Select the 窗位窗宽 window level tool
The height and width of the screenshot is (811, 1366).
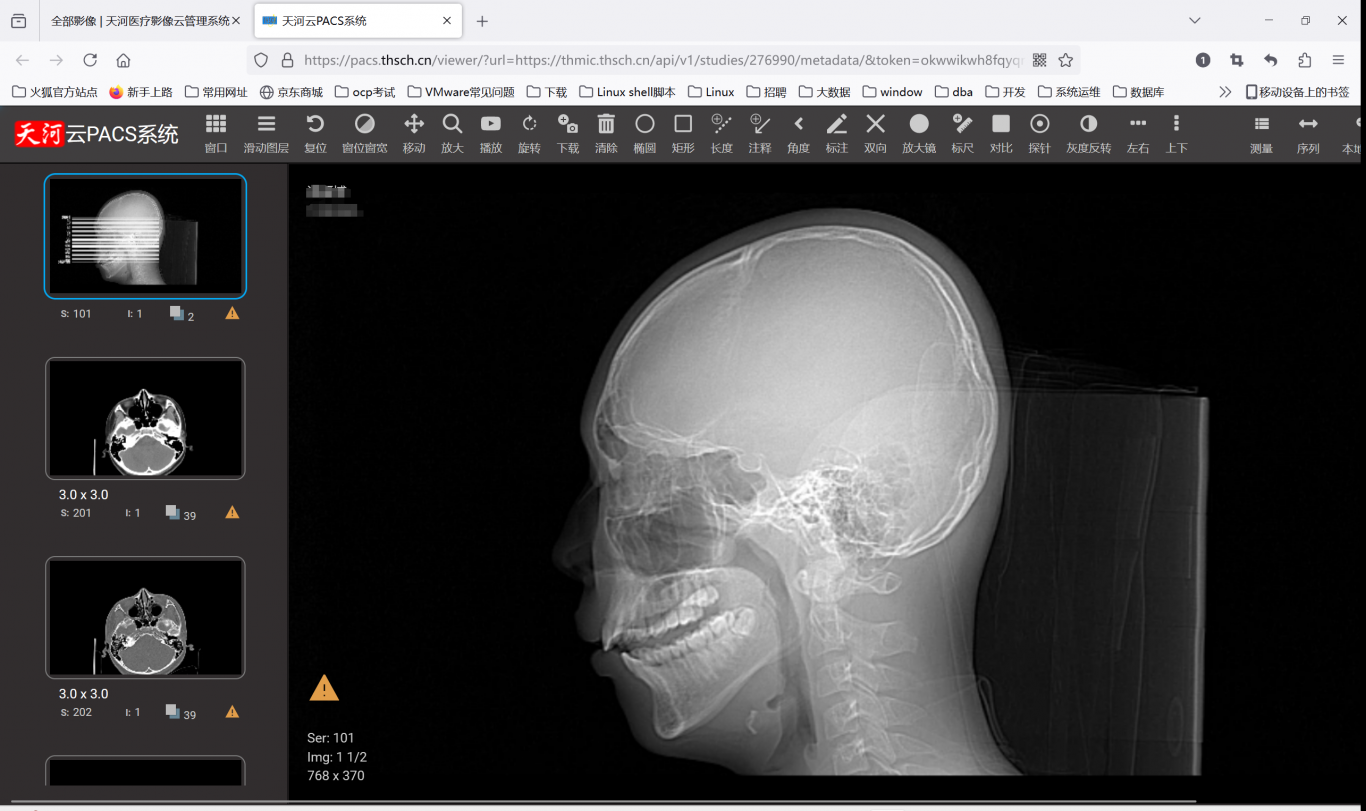click(365, 133)
